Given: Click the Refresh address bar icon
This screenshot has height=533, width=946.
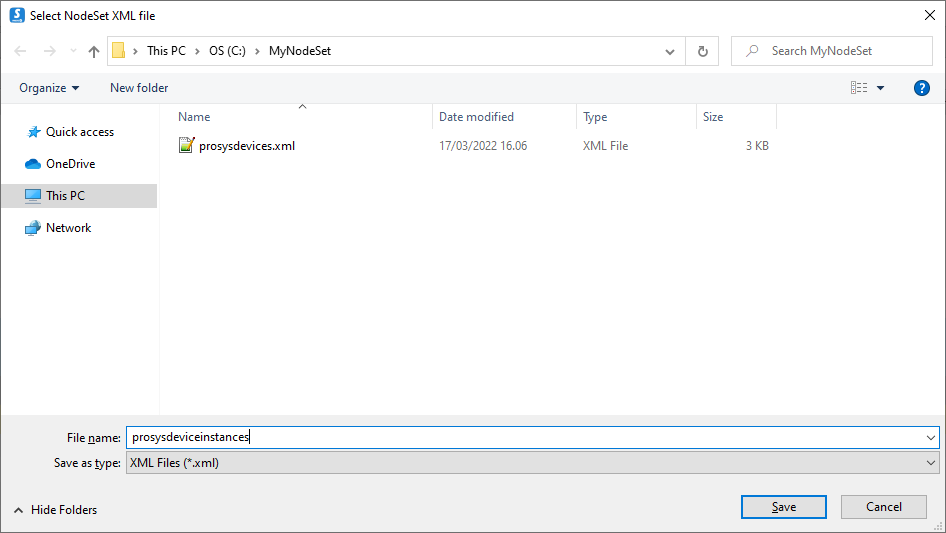Looking at the screenshot, I should click(x=702, y=51).
